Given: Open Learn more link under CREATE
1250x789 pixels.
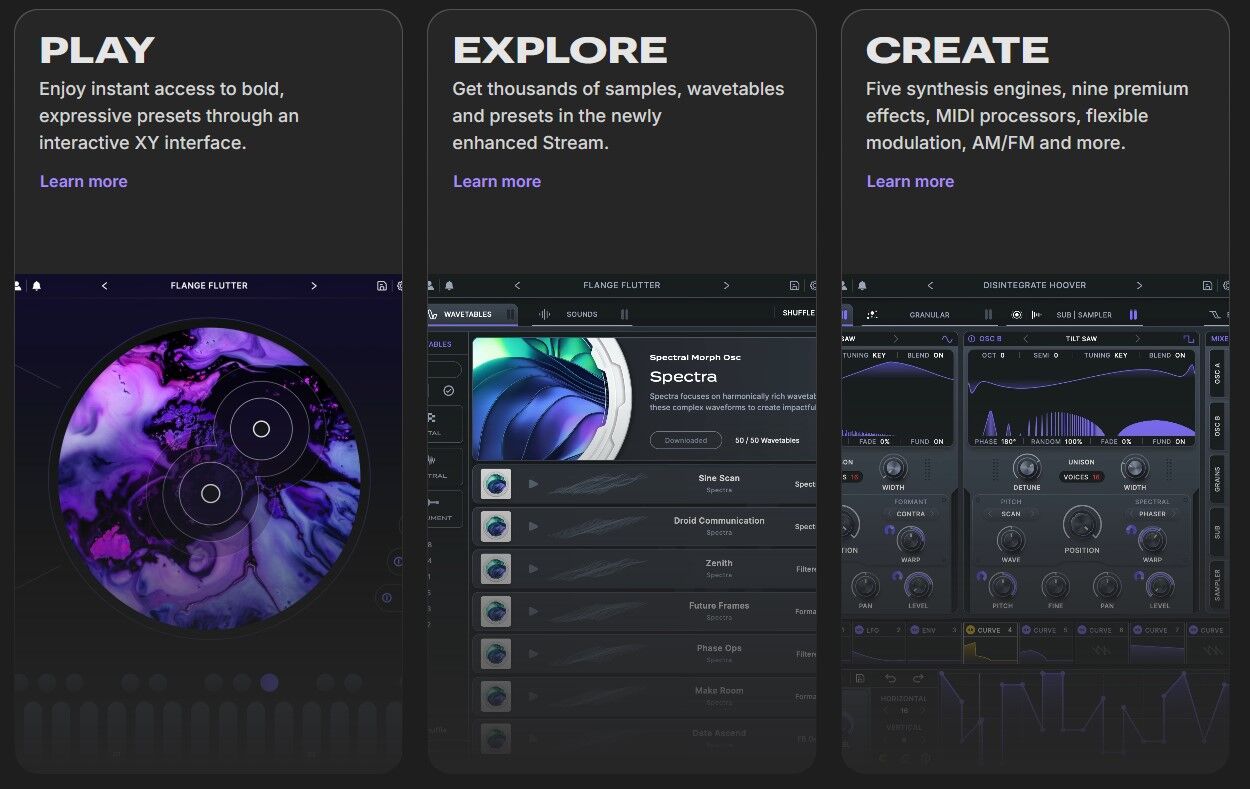Looking at the screenshot, I should (910, 181).
